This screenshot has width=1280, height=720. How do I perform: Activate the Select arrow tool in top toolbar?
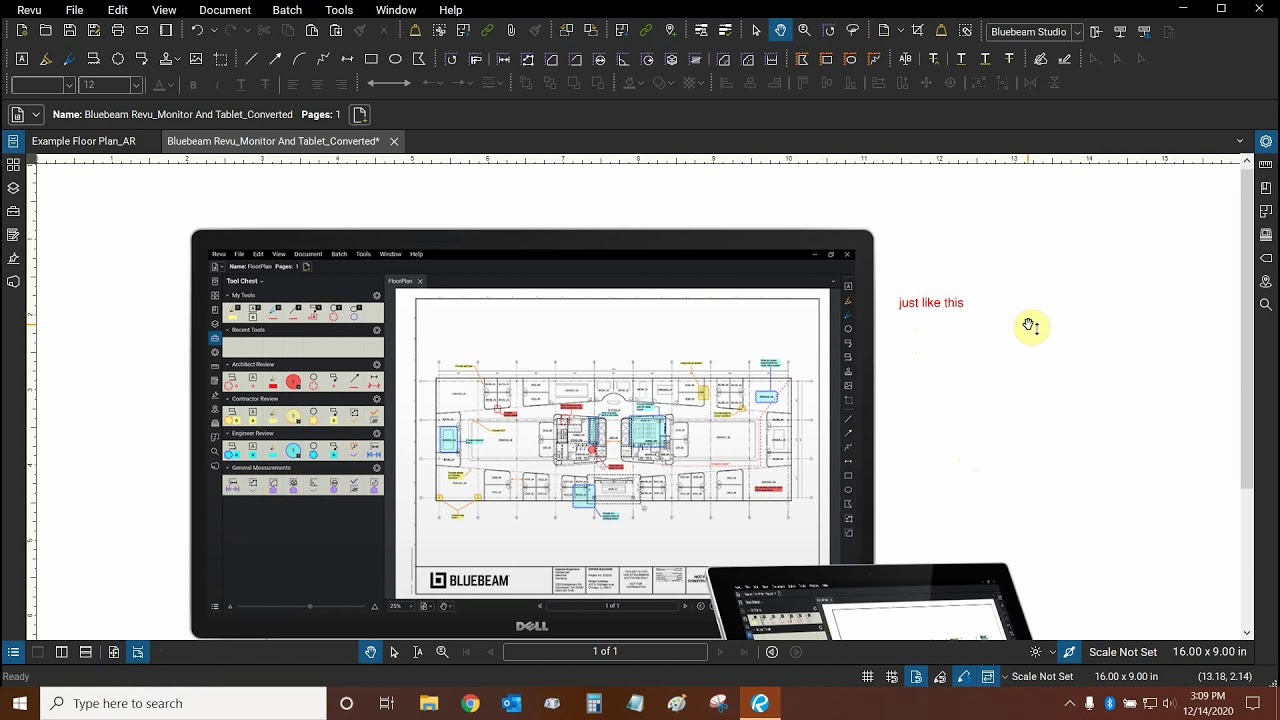(756, 31)
